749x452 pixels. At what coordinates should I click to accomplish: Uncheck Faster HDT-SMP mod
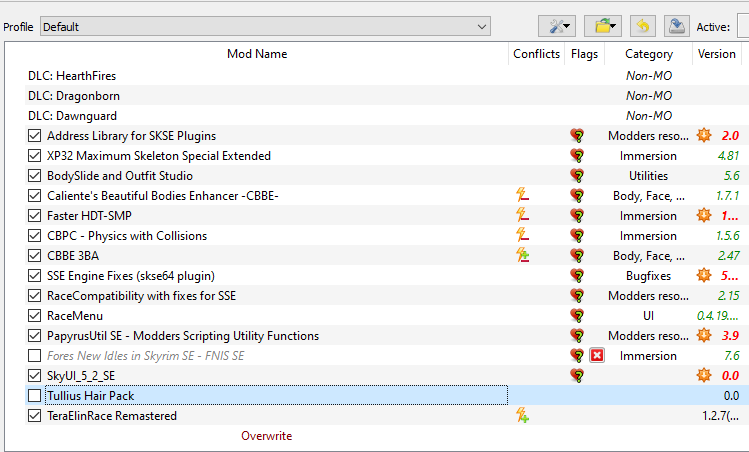[34, 216]
